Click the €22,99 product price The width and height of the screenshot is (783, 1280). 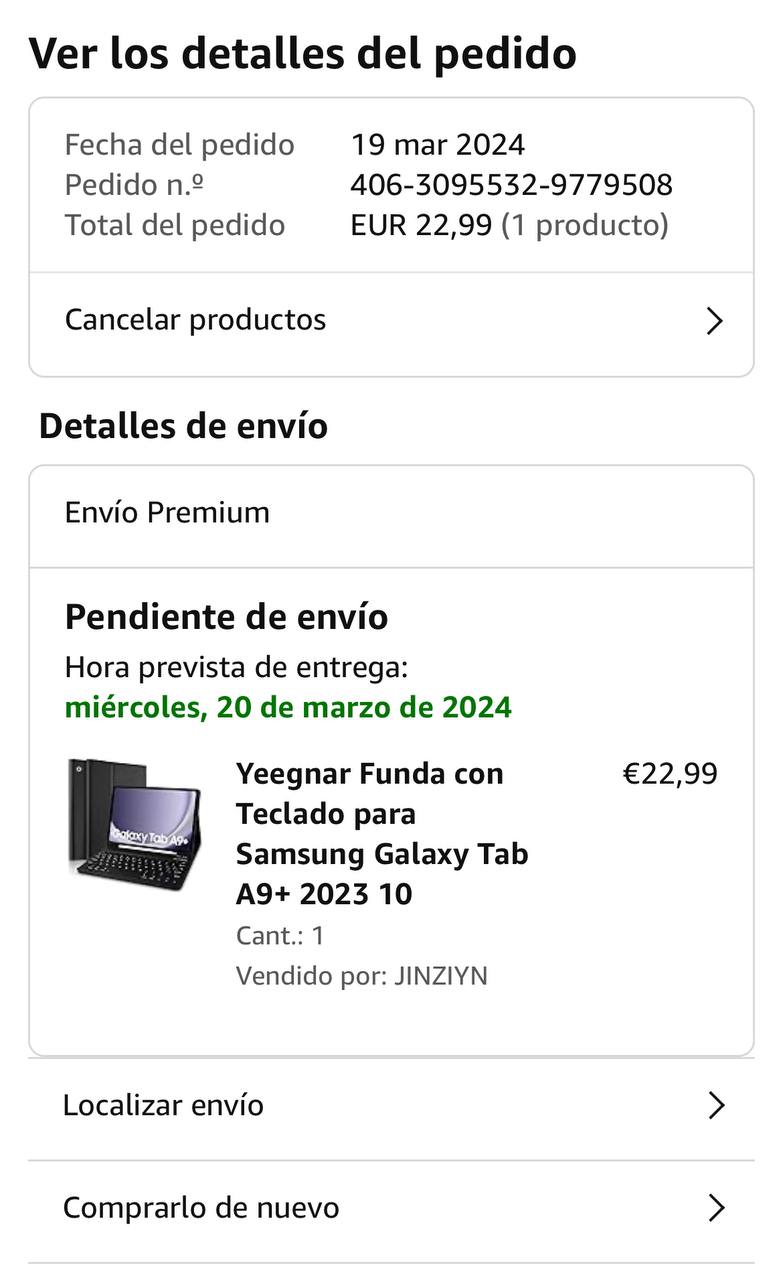tap(670, 774)
